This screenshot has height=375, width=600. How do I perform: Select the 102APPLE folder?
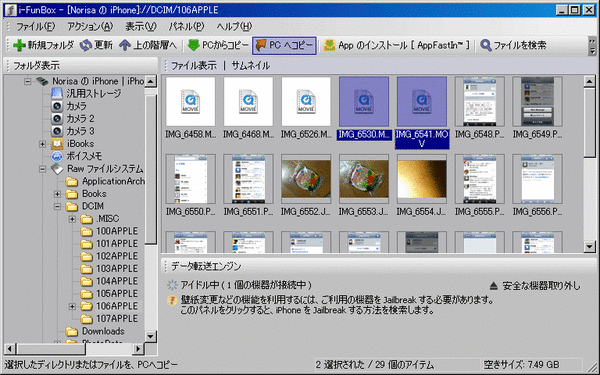click(109, 256)
